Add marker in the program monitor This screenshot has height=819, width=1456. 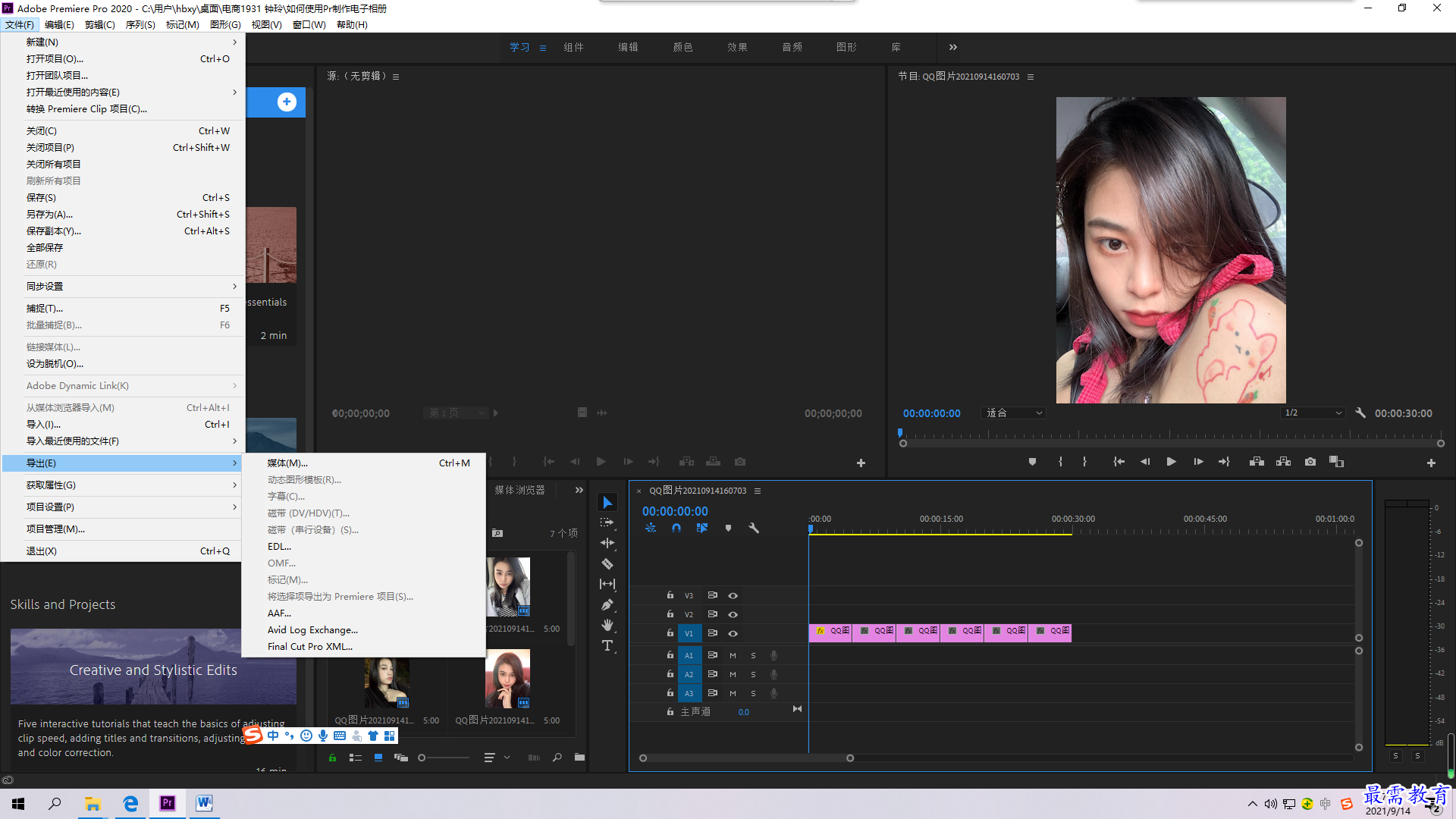tap(1032, 462)
